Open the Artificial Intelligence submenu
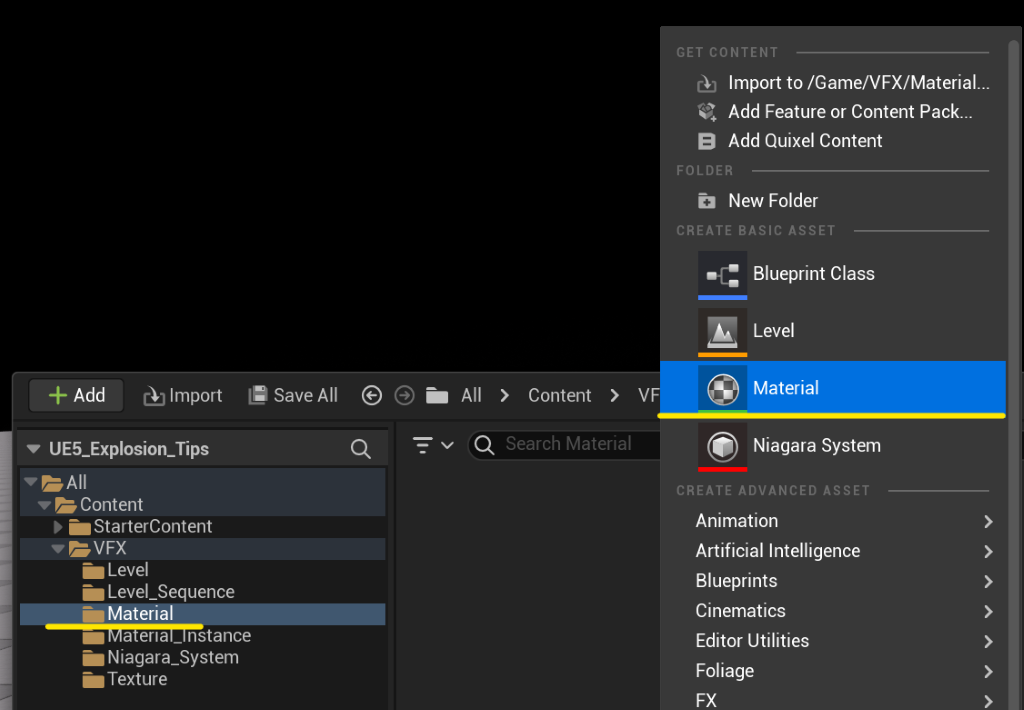1024x710 pixels. click(x=833, y=551)
